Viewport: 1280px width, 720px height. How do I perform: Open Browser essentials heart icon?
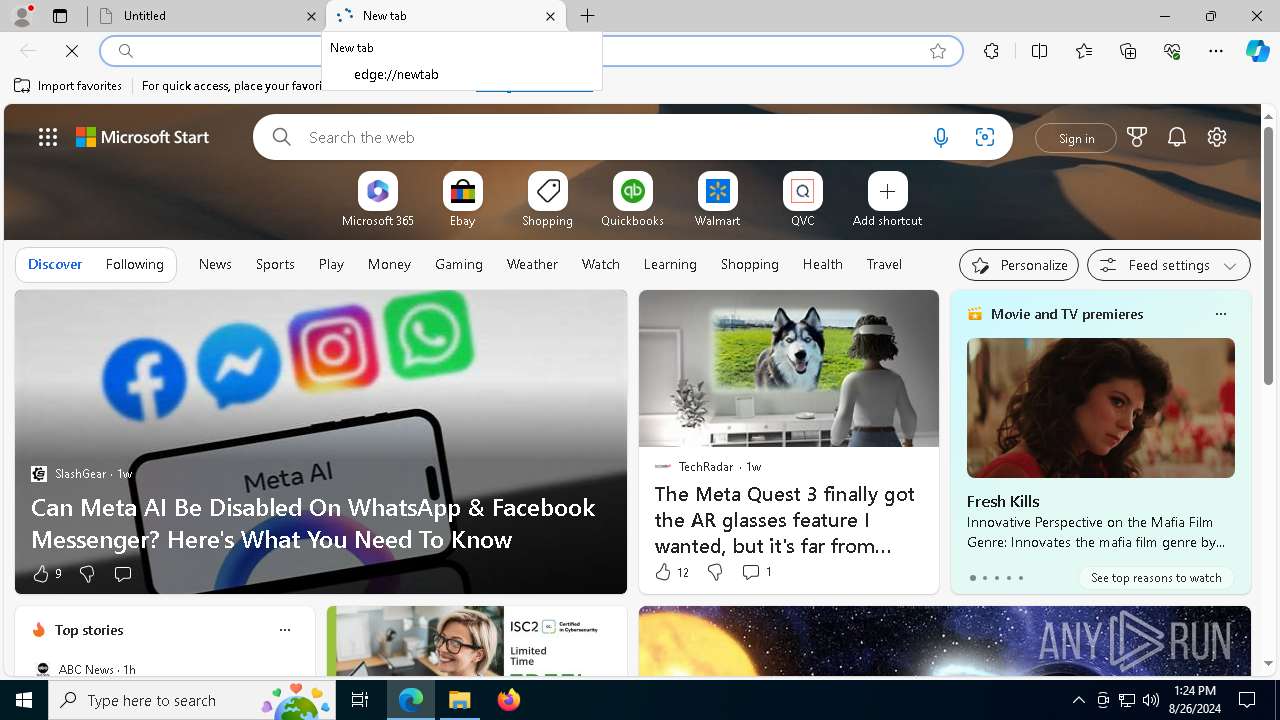click(x=1172, y=51)
